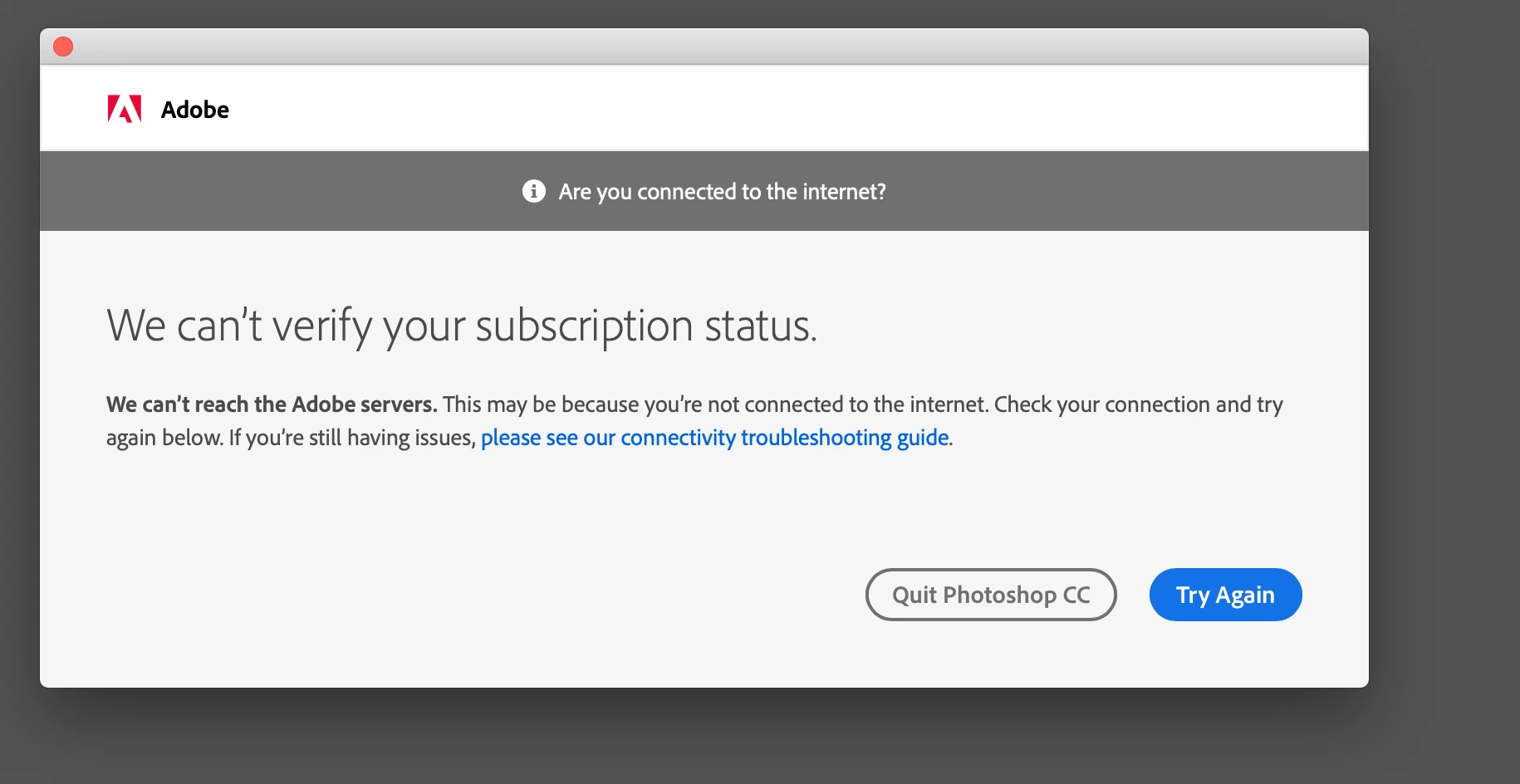The image size is (1520, 784).
Task: Open the connectivity troubleshooting guide link
Action: click(714, 438)
